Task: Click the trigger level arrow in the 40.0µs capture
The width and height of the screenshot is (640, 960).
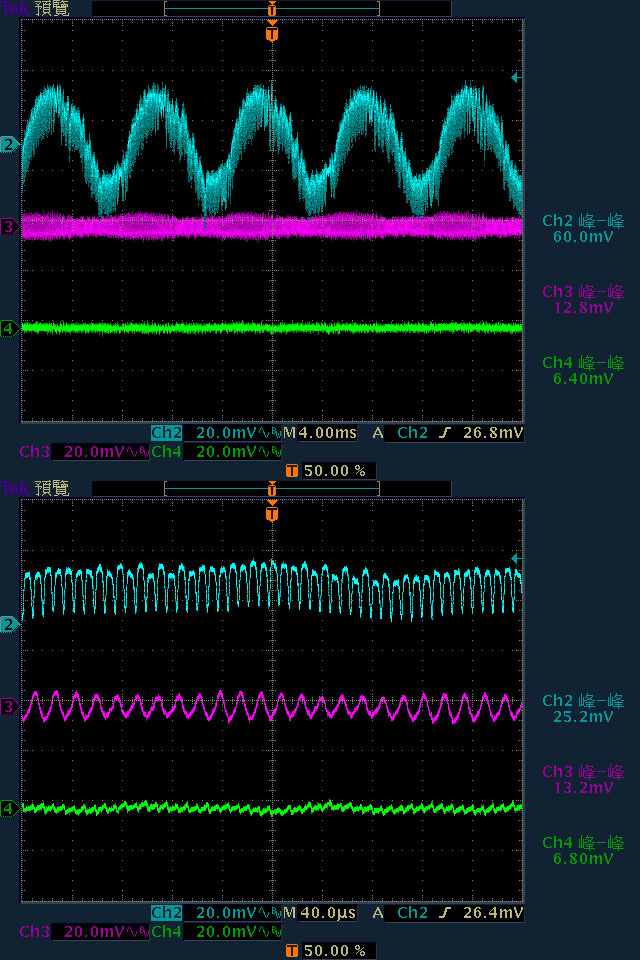Action: click(x=516, y=558)
